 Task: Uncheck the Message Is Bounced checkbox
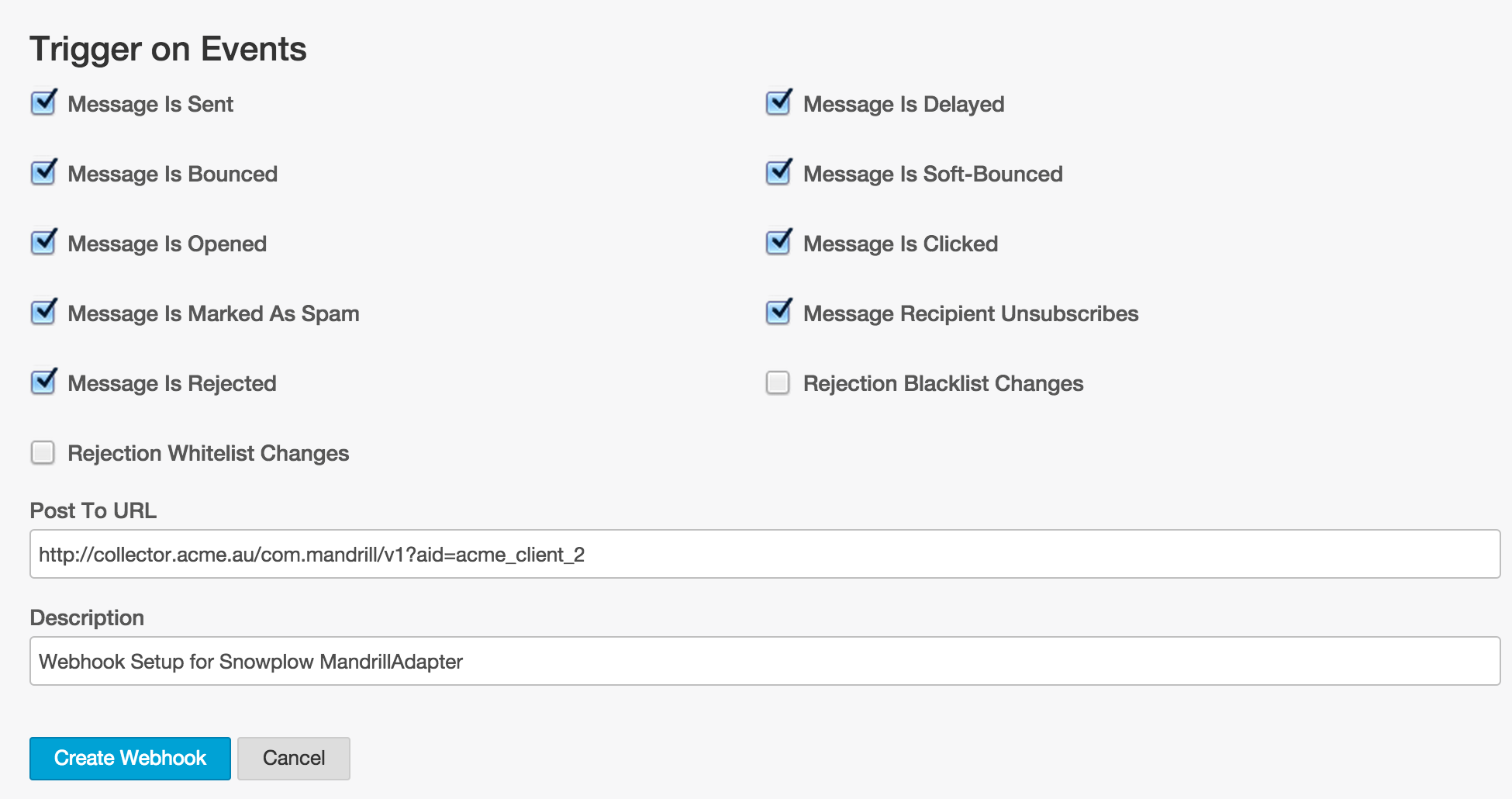click(x=43, y=173)
